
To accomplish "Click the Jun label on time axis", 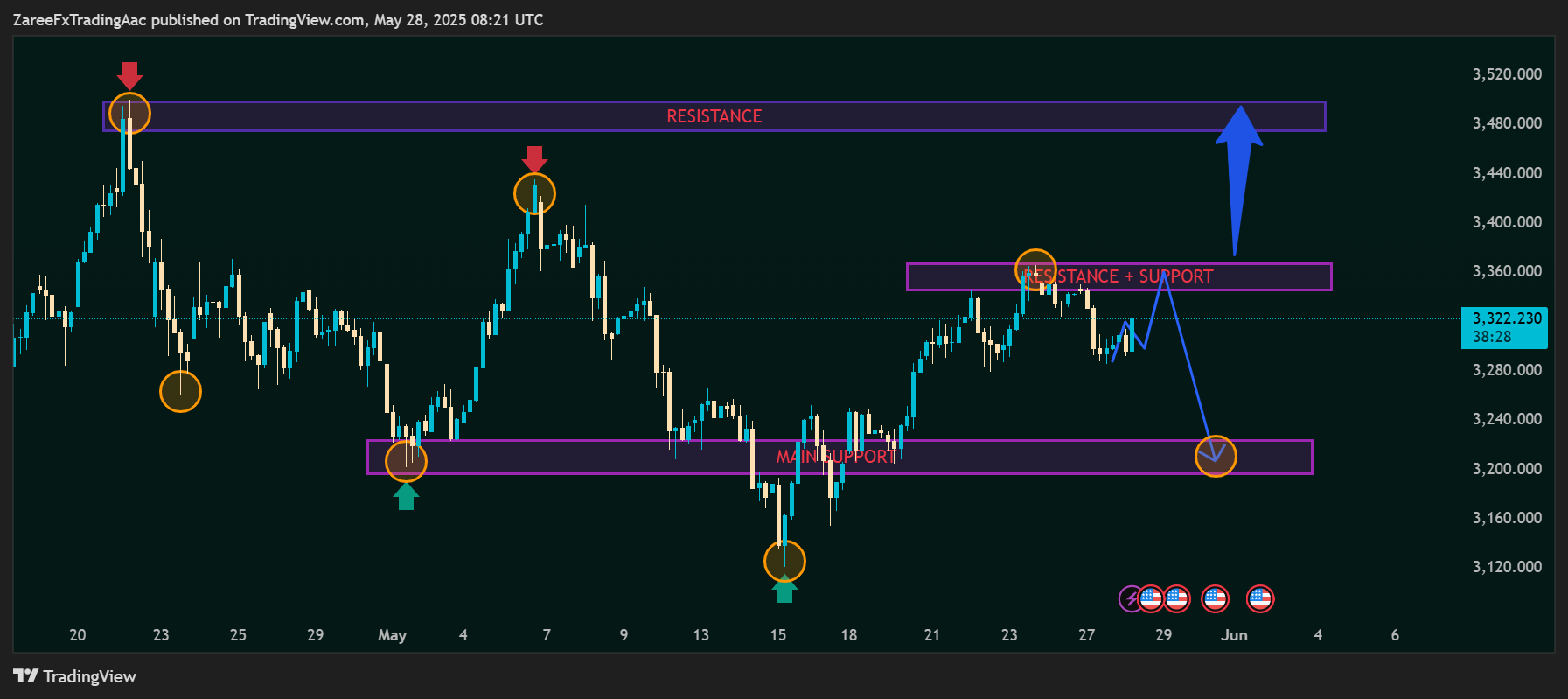I will click(1234, 635).
